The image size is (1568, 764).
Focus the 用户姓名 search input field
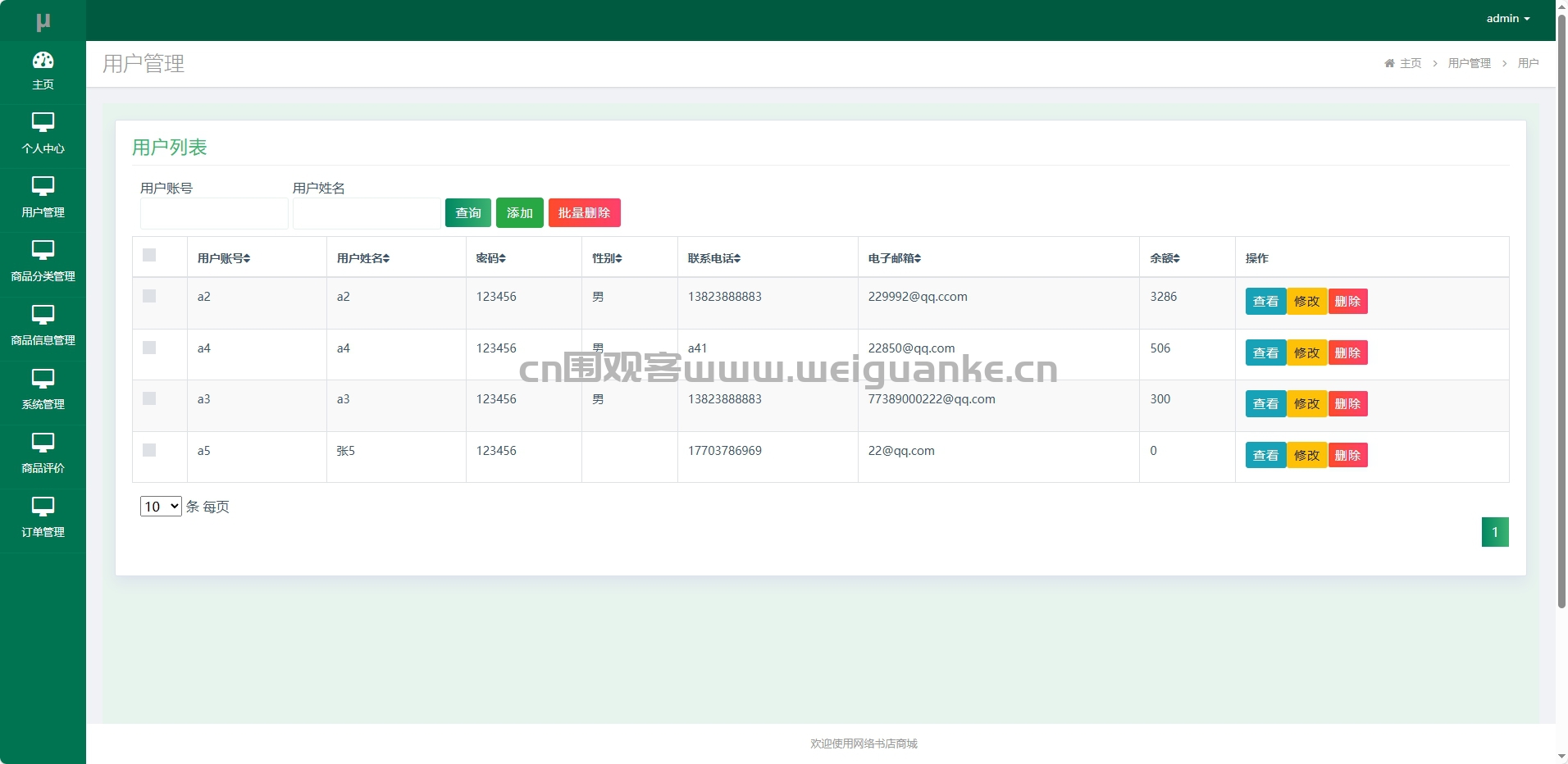pyautogui.click(x=367, y=213)
